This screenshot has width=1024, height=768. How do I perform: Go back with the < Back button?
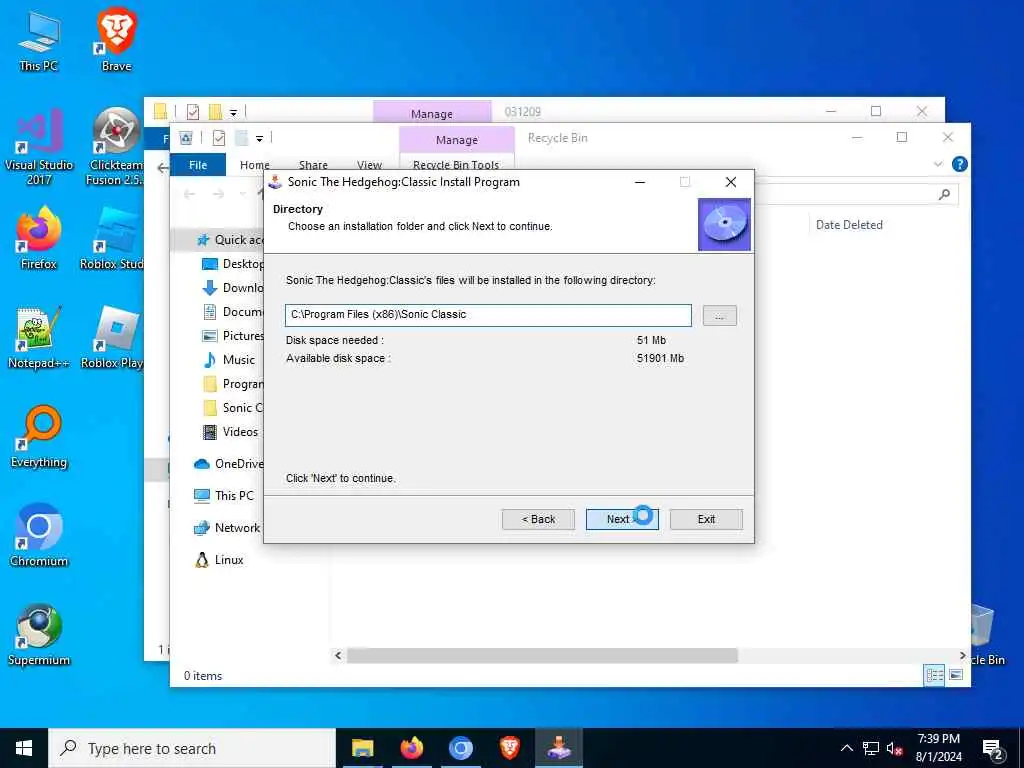click(x=538, y=519)
